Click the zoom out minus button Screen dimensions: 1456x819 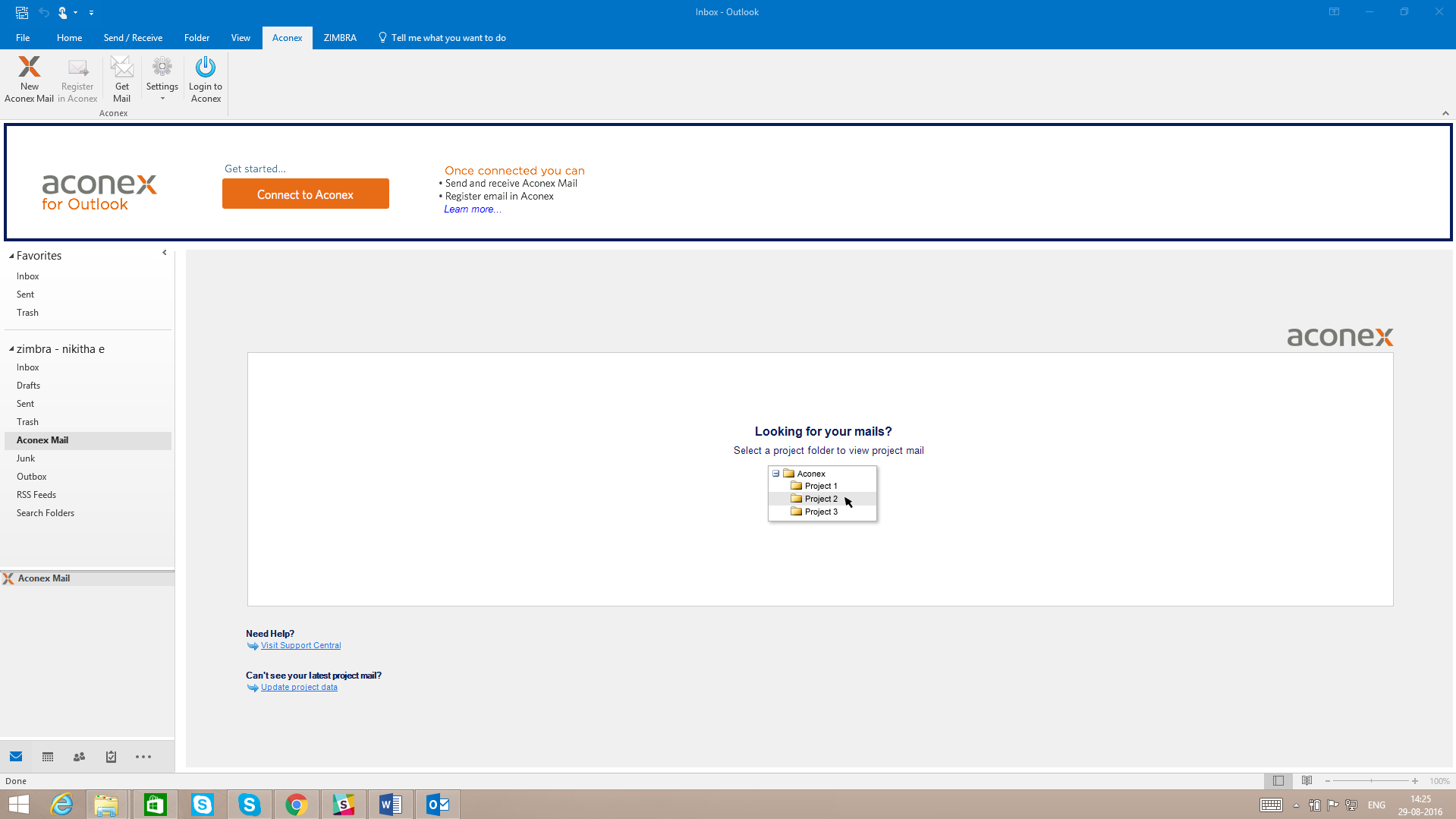coord(1328,781)
